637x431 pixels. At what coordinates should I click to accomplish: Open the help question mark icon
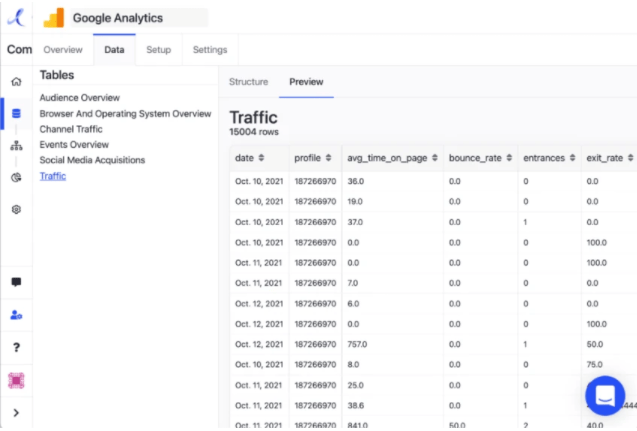coord(16,348)
